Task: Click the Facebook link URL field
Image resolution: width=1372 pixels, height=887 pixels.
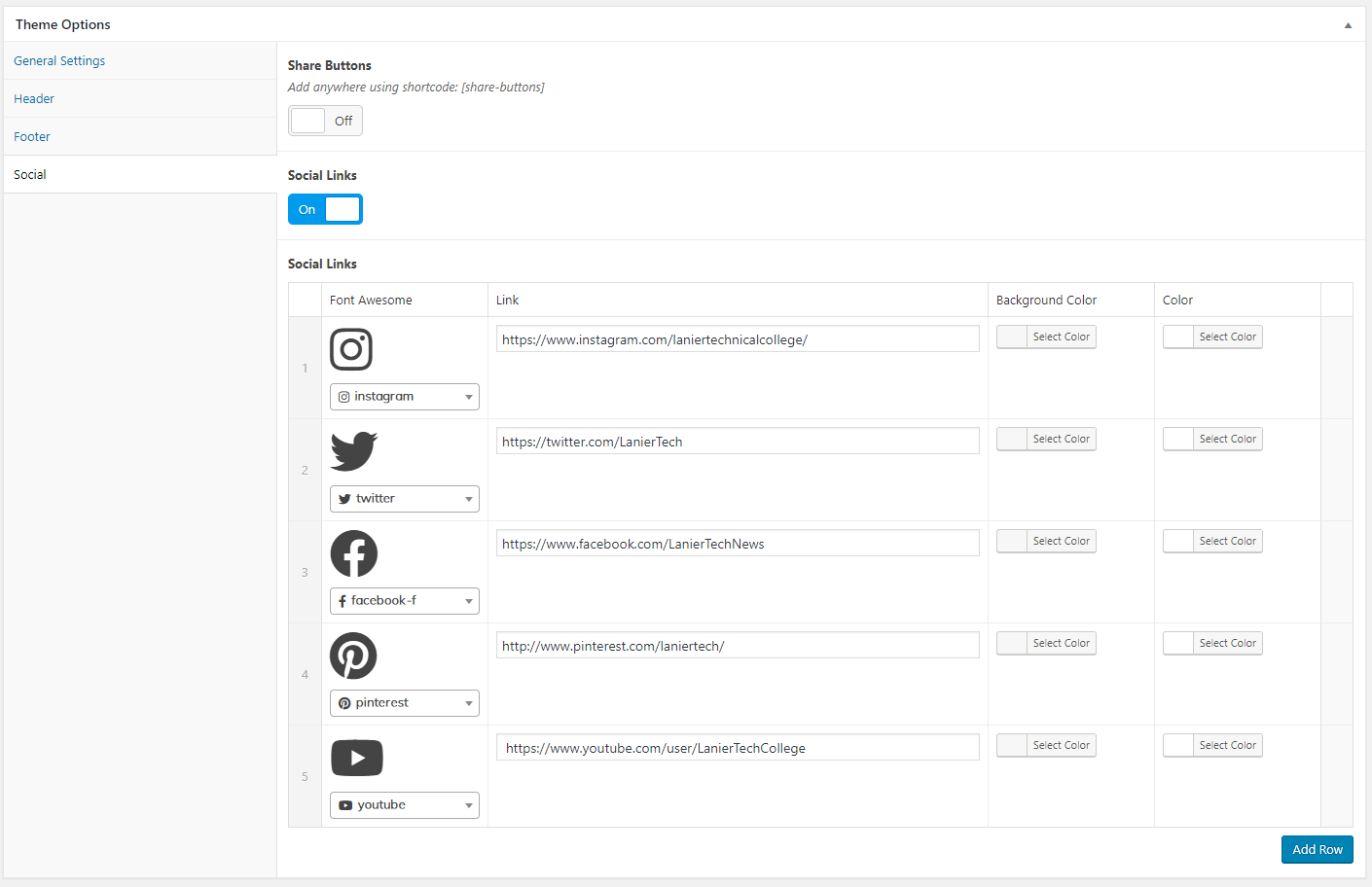Action: click(x=738, y=543)
